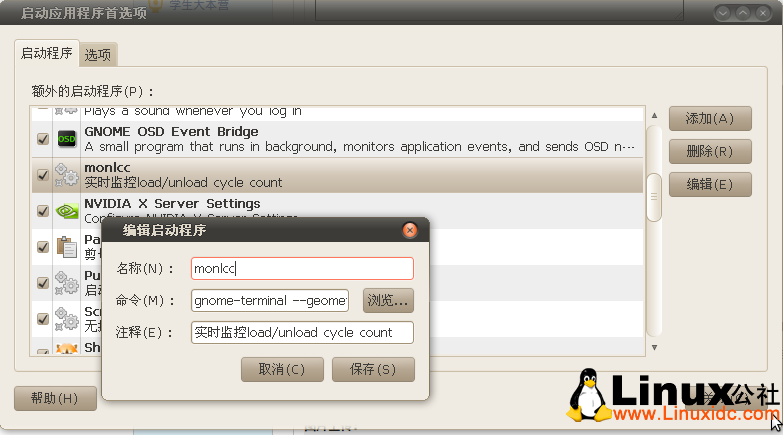Open help with 帮助(H) button
This screenshot has width=783, height=435.
(x=55, y=398)
